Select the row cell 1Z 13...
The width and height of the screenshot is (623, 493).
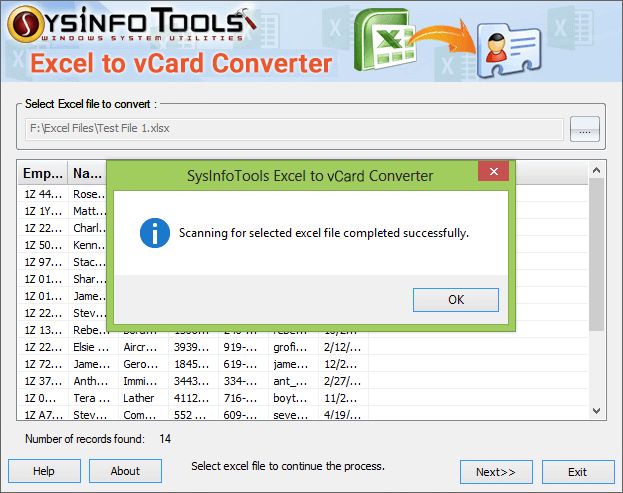point(43,330)
